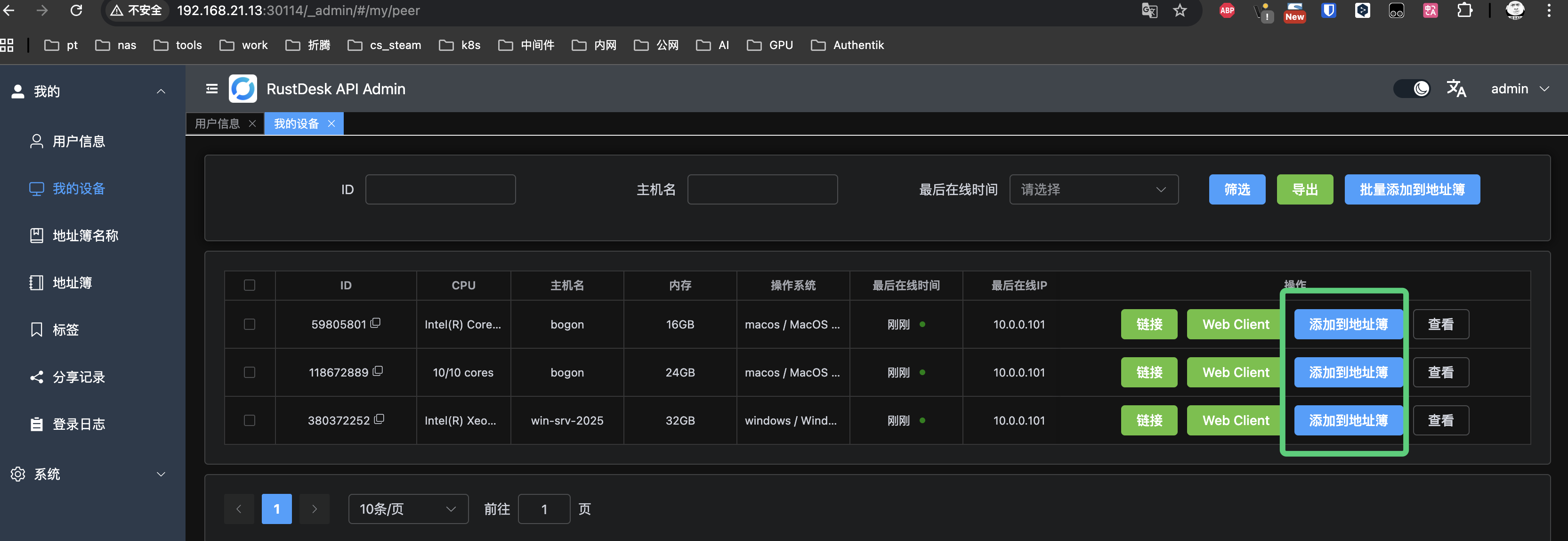Click the 标签 bookmark icon in sidebar
This screenshot has width=1568, height=541.
36,329
